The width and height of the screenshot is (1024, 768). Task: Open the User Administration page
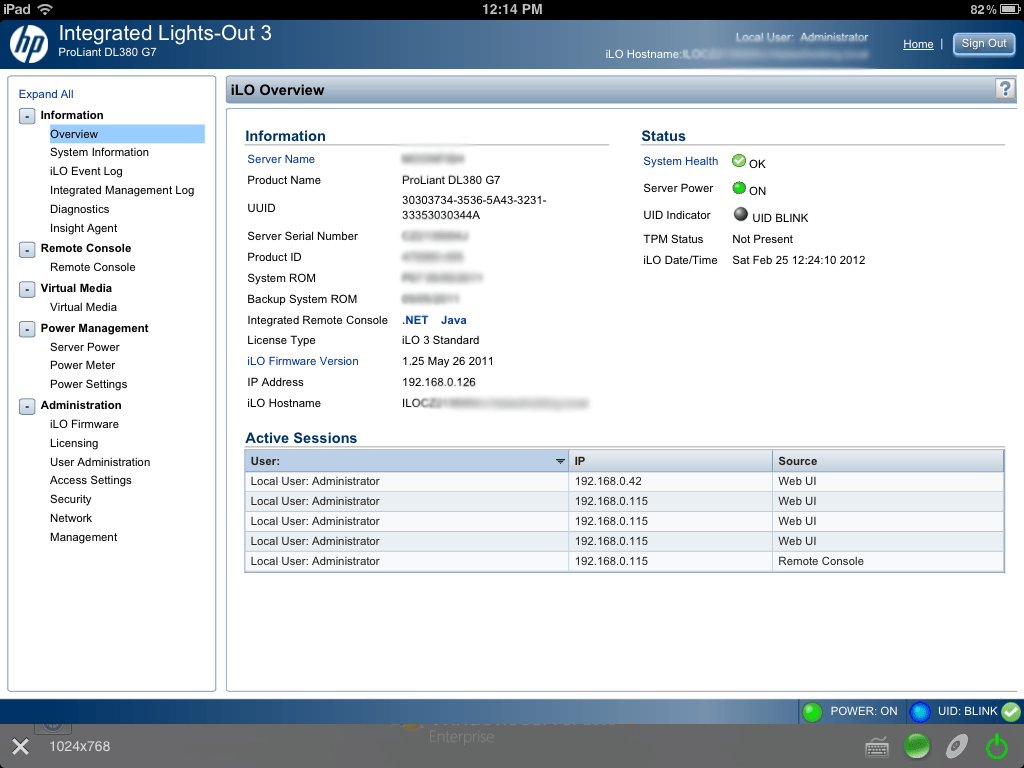click(x=100, y=462)
